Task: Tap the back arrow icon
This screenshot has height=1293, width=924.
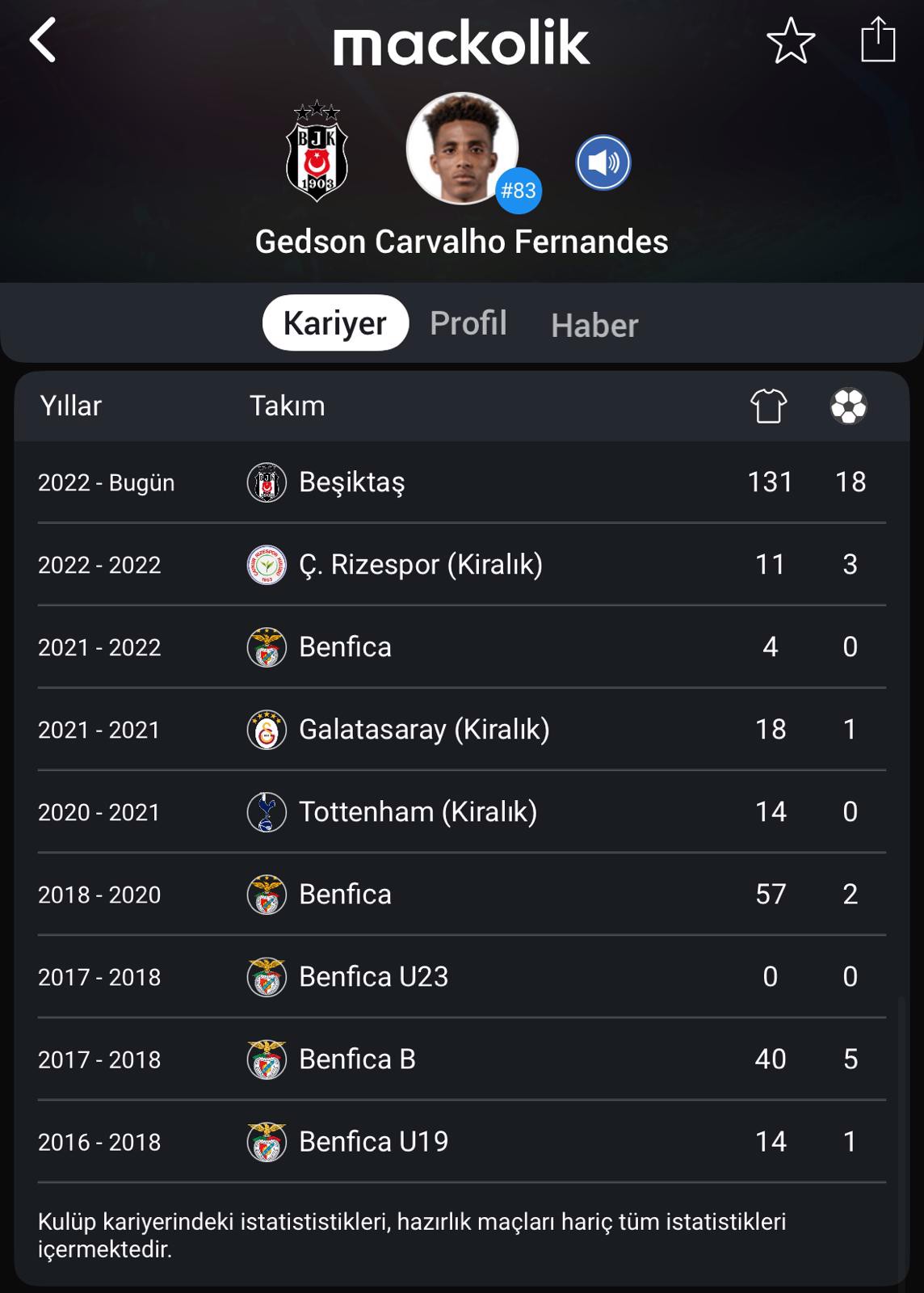Action: (x=42, y=40)
